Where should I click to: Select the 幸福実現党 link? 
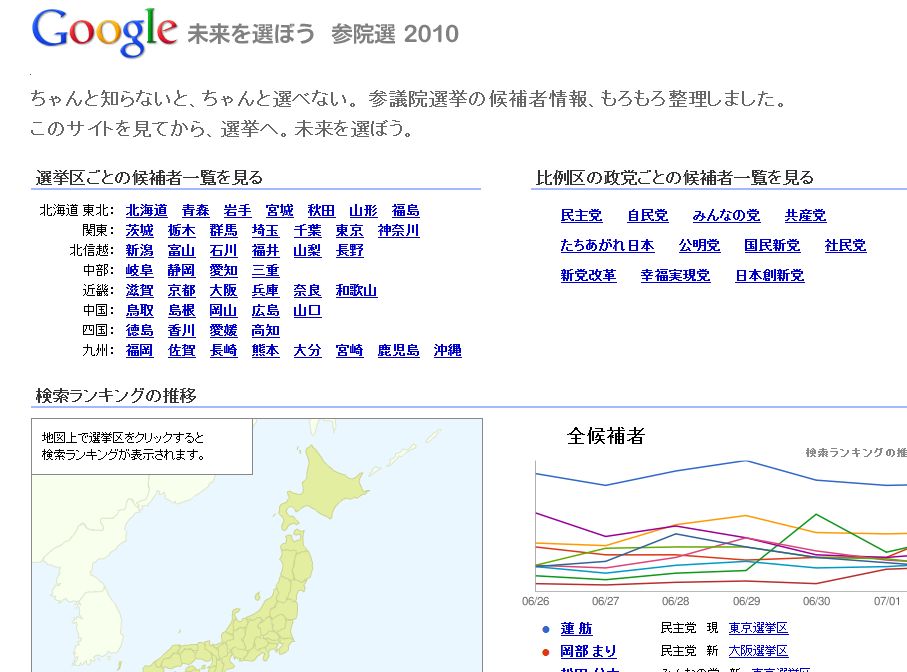coord(675,275)
